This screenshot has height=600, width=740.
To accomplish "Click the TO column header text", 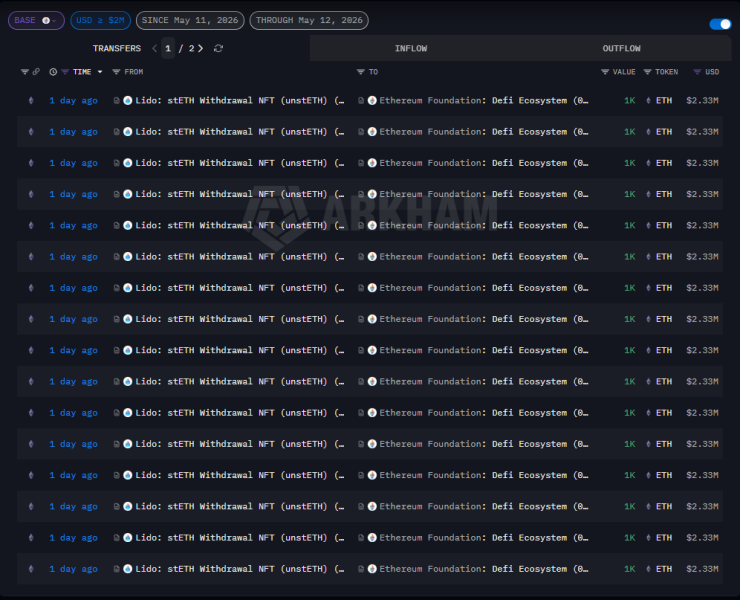I will (373, 72).
